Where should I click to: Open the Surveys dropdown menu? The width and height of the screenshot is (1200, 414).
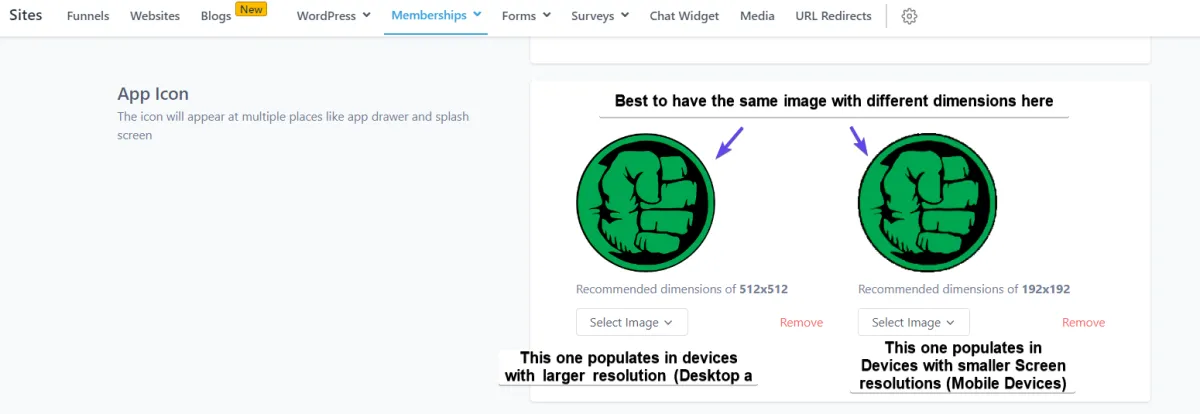click(x=600, y=16)
